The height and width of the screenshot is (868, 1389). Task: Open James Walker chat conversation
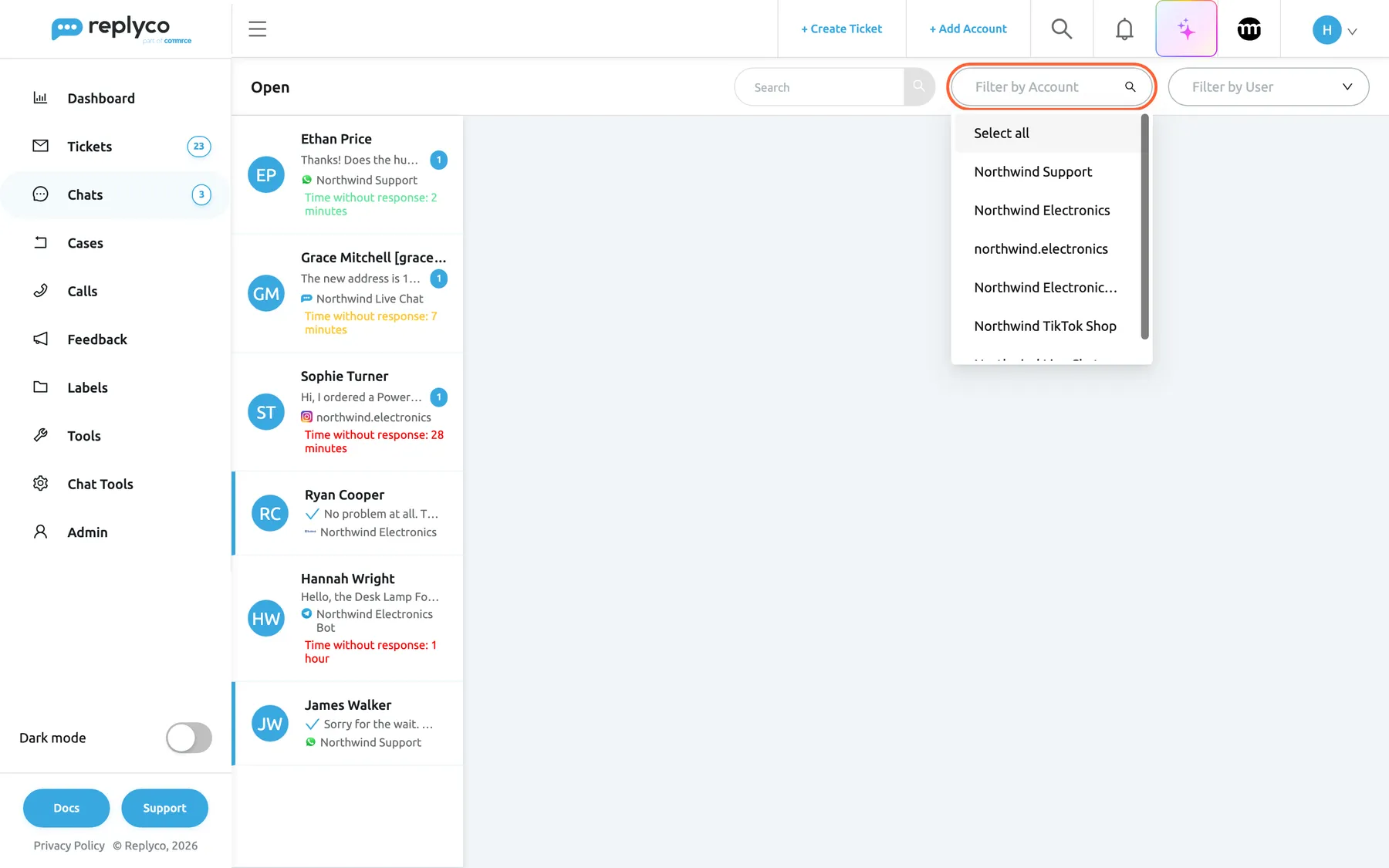tap(347, 724)
